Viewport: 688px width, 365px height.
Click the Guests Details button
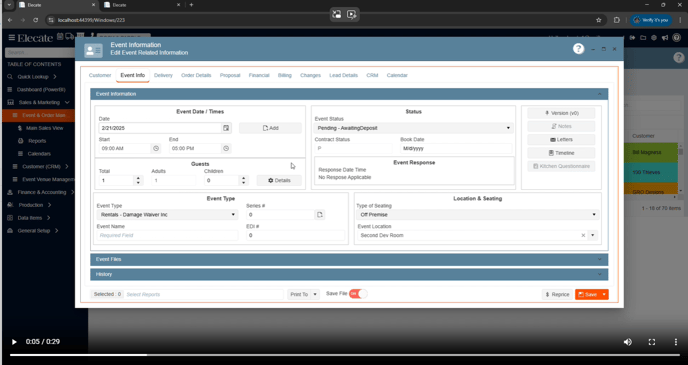pos(279,180)
